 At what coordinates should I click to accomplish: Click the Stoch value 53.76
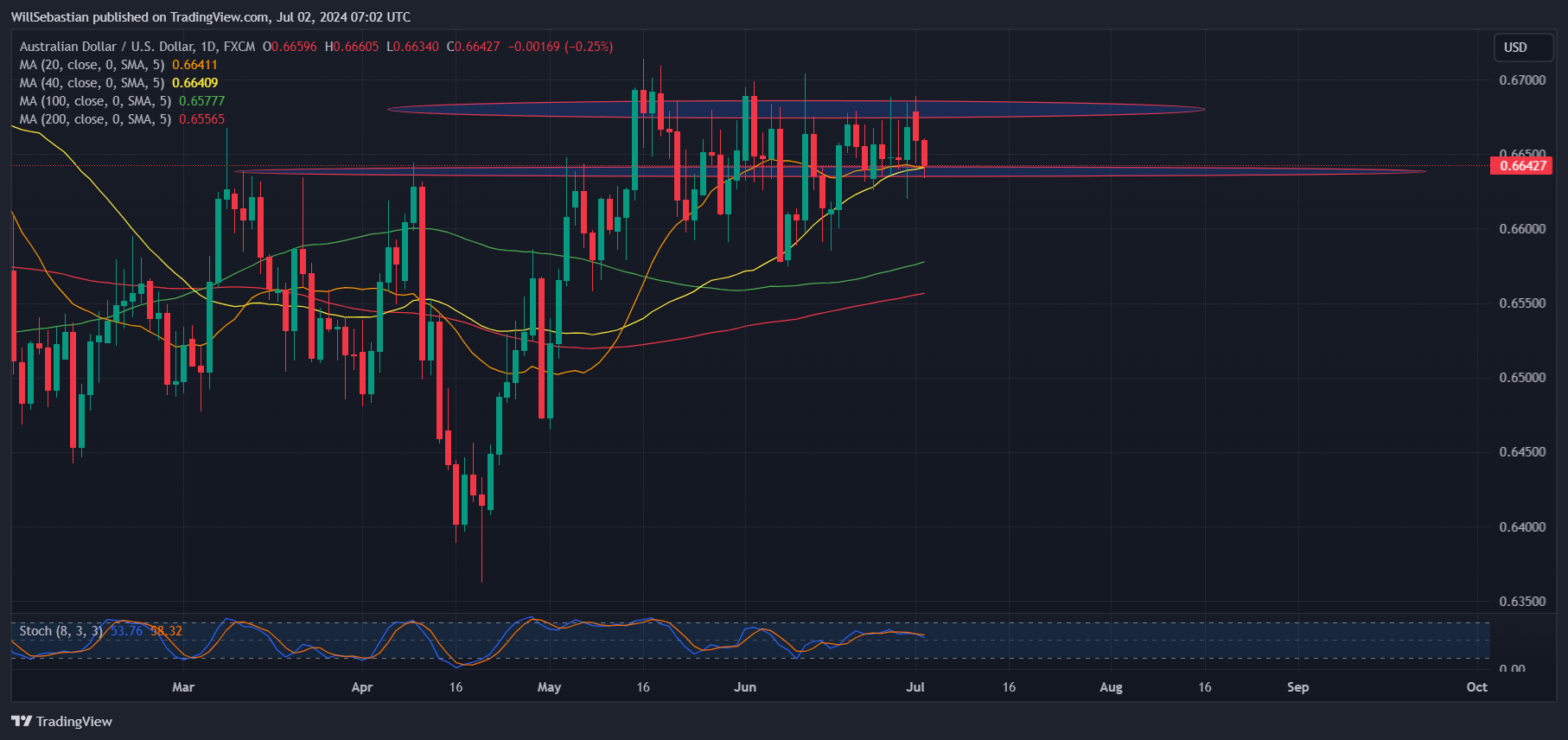click(127, 631)
